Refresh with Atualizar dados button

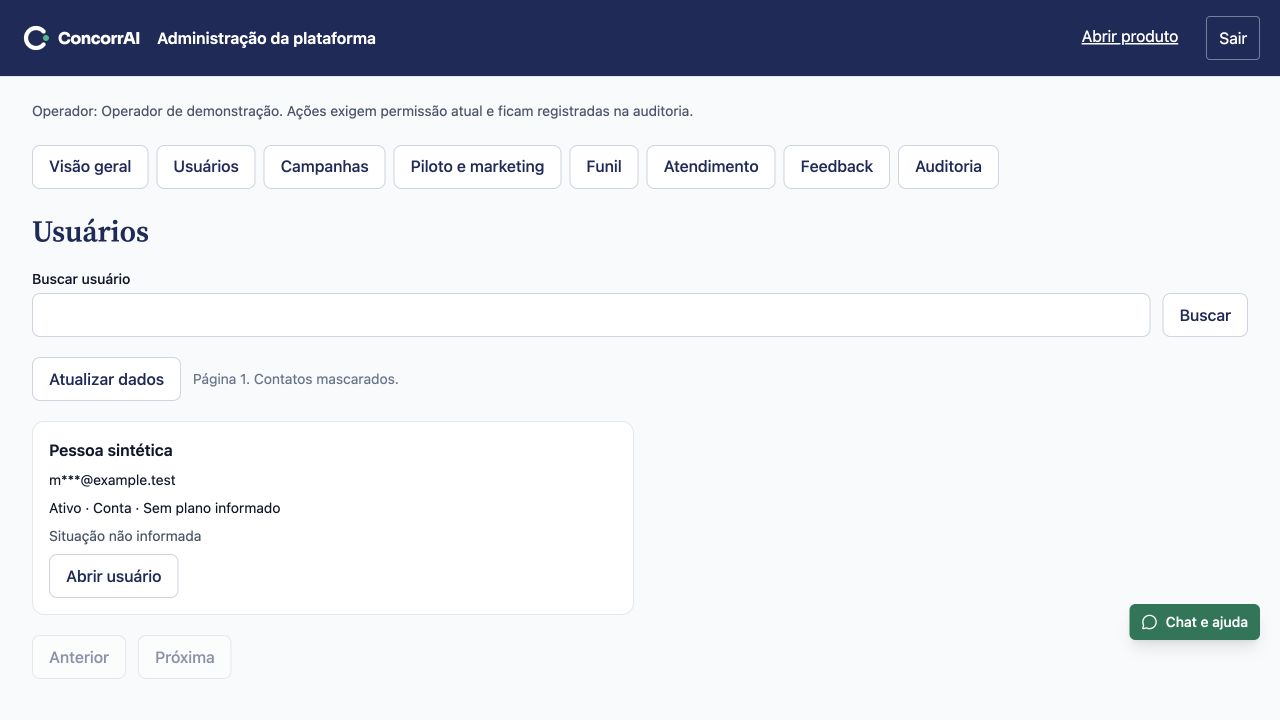pyautogui.click(x=106, y=379)
